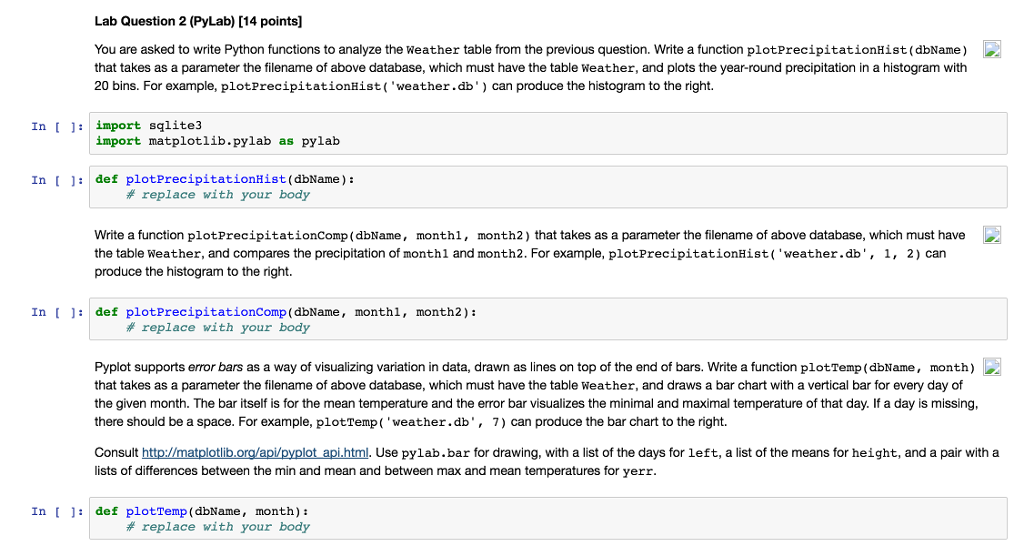Click the replace-with-your-body comment in plotTemp cell
Screen dimensions: 1024x556
point(218,527)
